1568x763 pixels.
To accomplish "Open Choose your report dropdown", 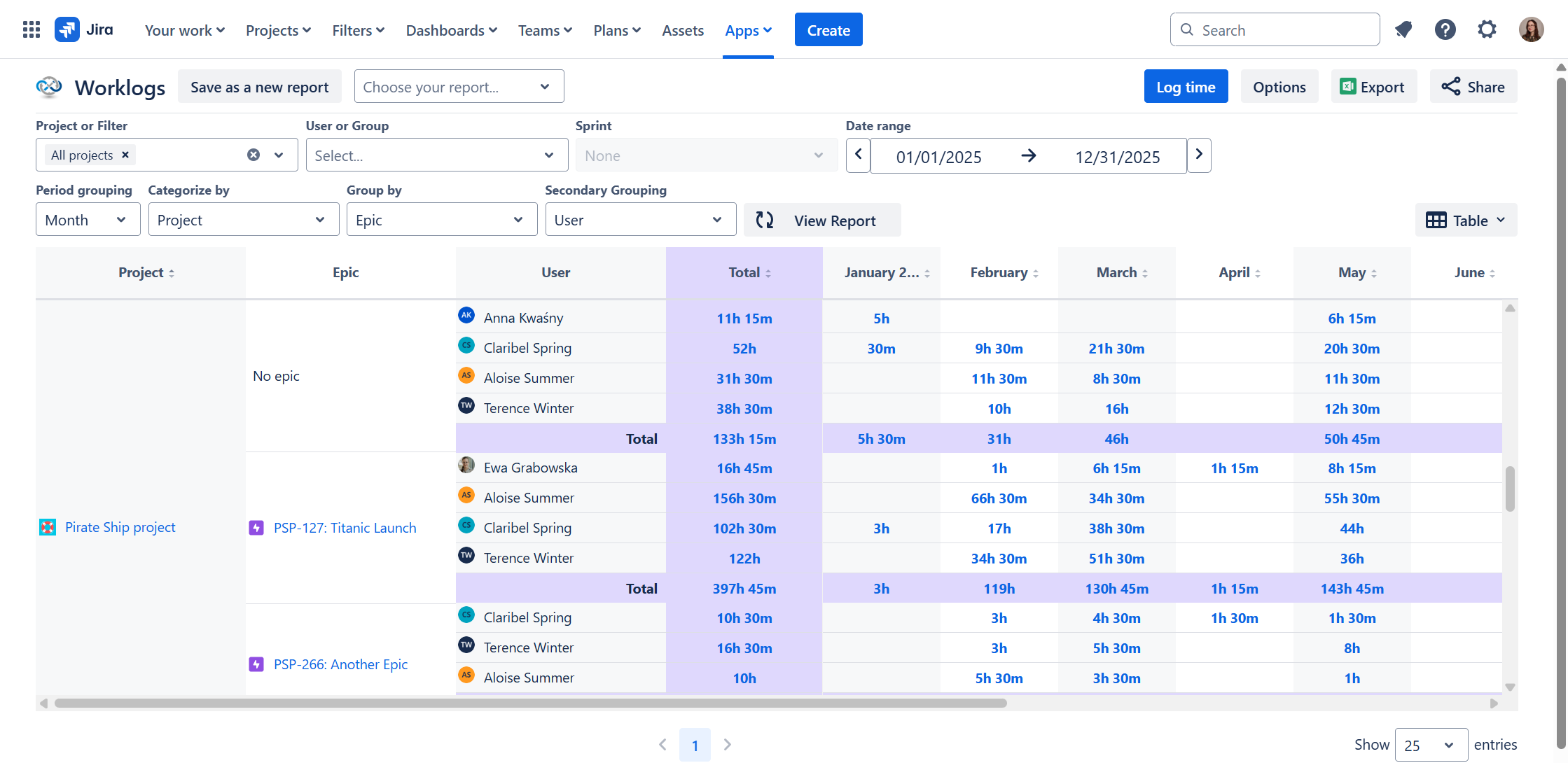I will tap(459, 87).
